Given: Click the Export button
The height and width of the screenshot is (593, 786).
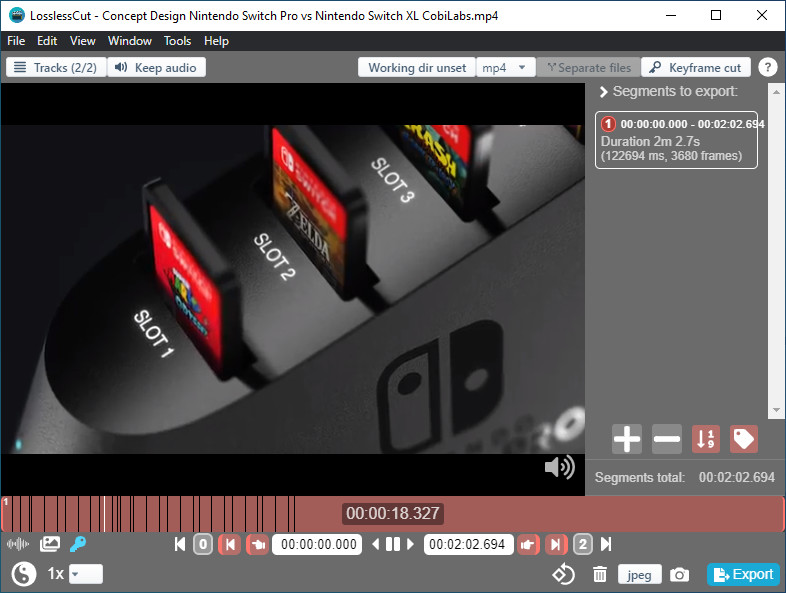Looking at the screenshot, I should [x=743, y=574].
